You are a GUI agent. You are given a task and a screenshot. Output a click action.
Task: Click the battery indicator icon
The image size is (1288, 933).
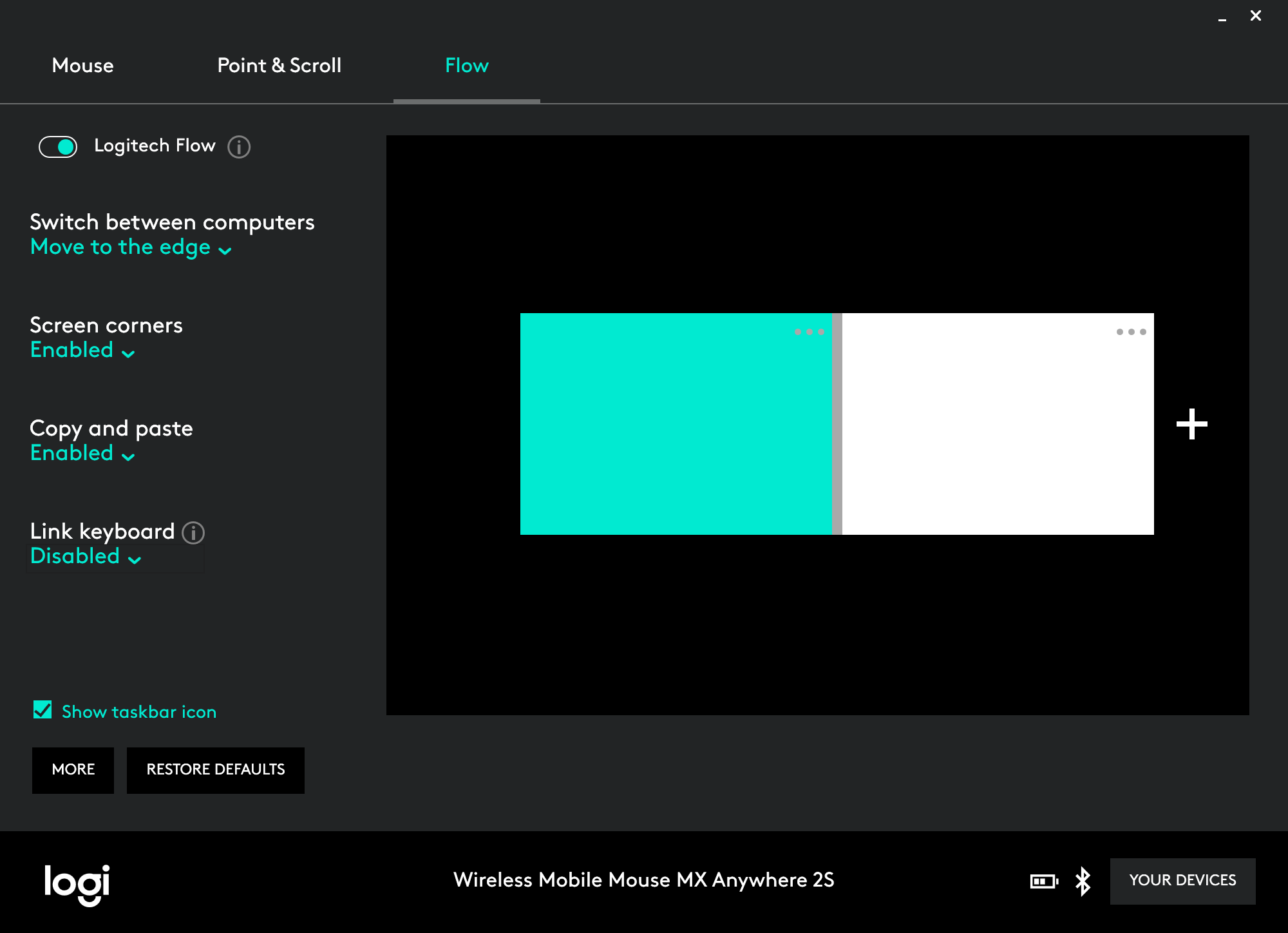tap(1043, 881)
